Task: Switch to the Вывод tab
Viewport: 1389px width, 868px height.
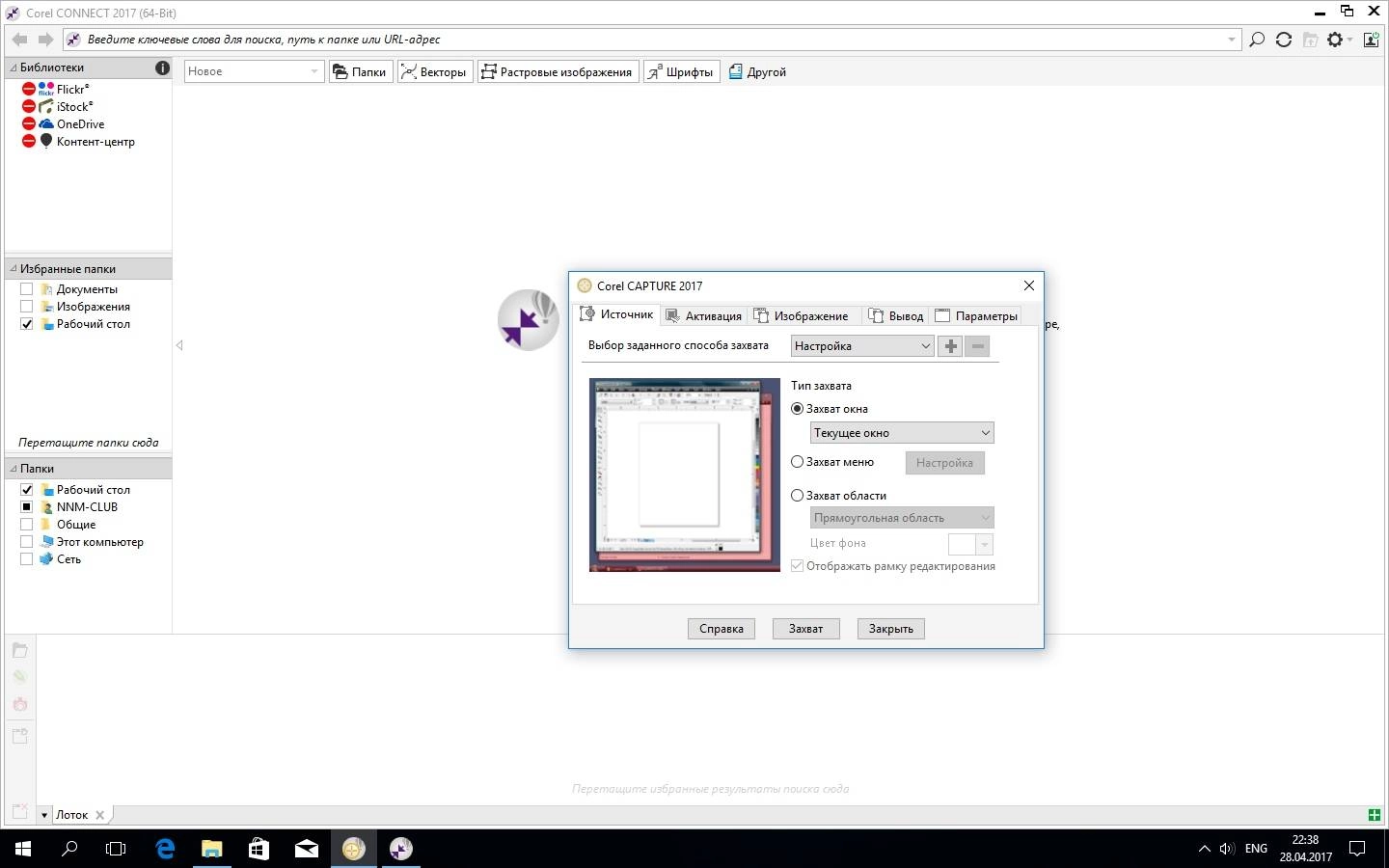Action: (x=896, y=315)
